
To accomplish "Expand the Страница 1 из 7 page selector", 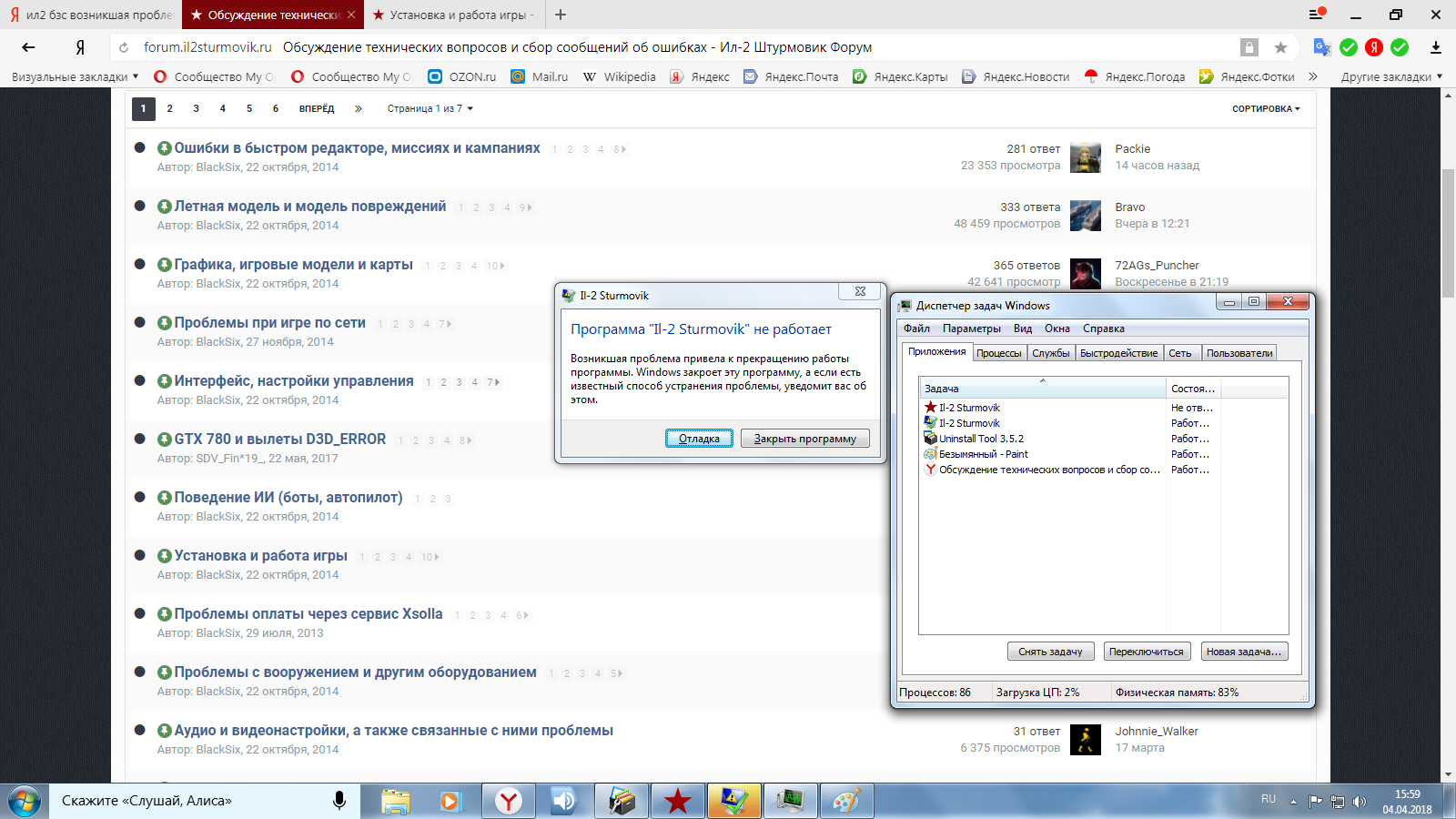I will pyautogui.click(x=430, y=108).
